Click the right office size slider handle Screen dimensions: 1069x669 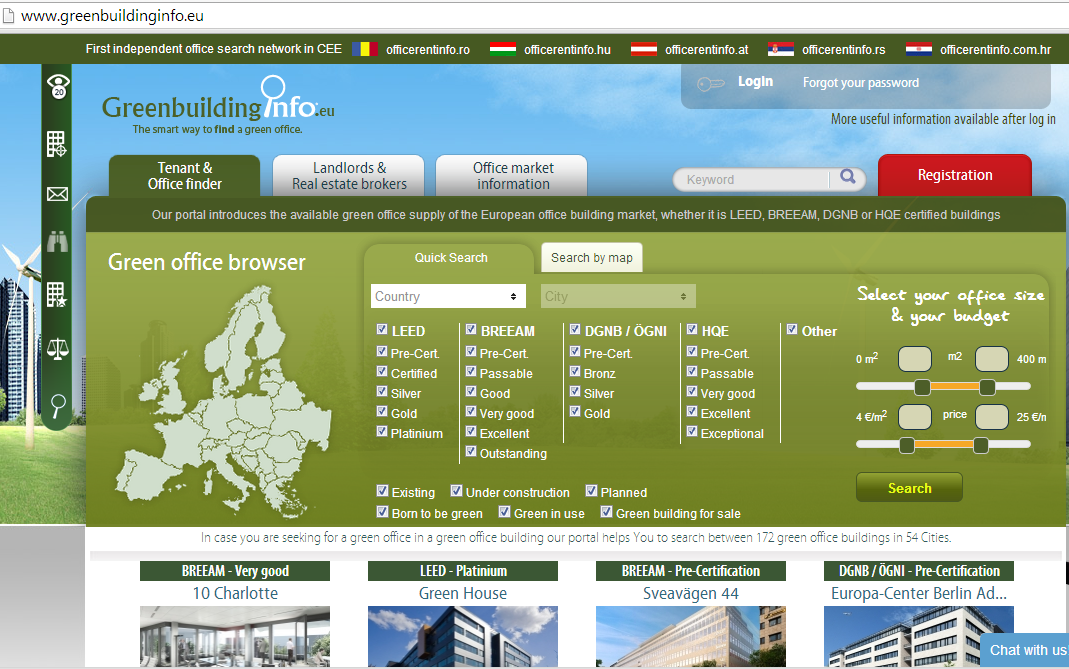(x=987, y=387)
